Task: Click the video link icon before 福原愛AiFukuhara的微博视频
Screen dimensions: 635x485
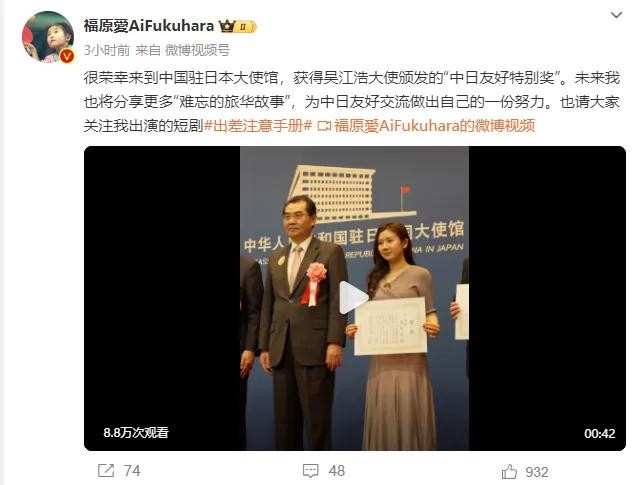Action: coord(324,126)
